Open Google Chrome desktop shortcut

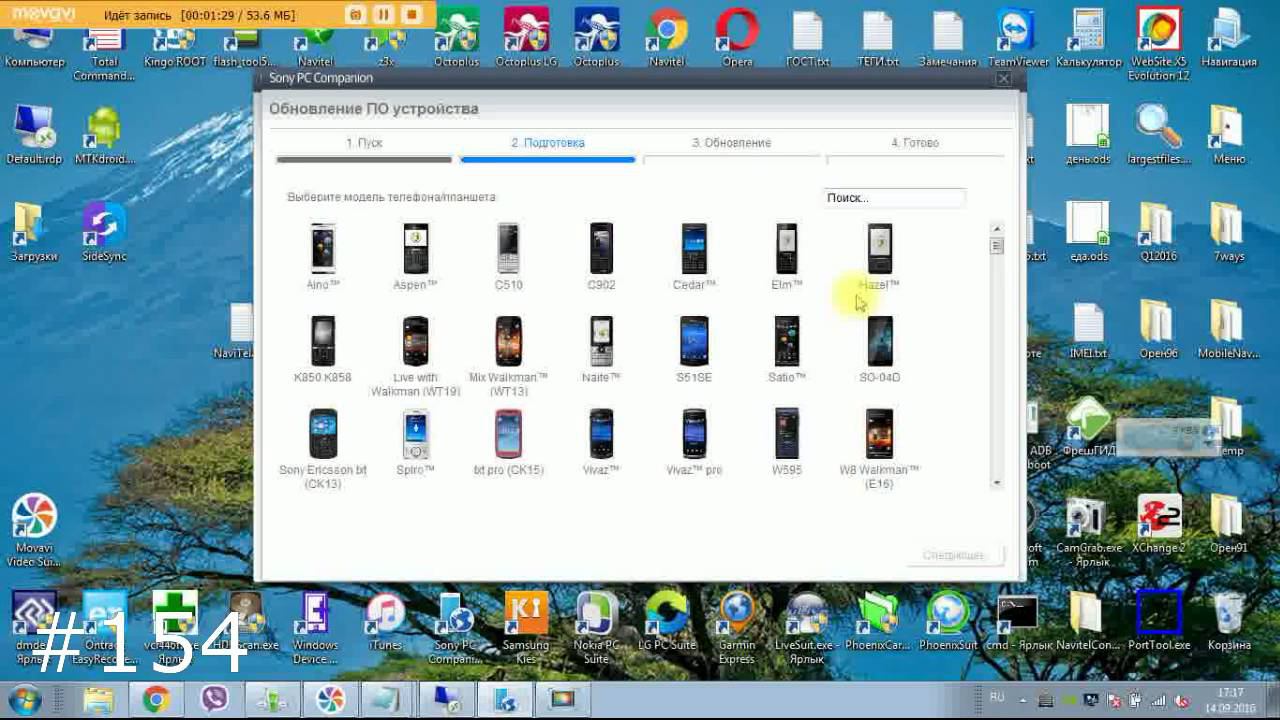pyautogui.click(x=667, y=38)
